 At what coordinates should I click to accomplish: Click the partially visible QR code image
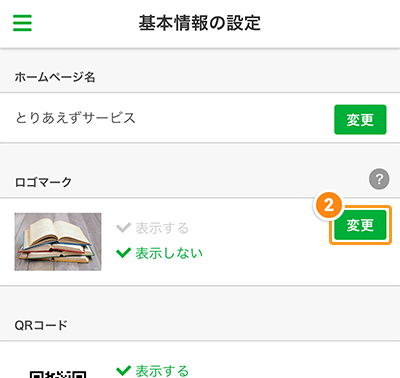click(58, 374)
